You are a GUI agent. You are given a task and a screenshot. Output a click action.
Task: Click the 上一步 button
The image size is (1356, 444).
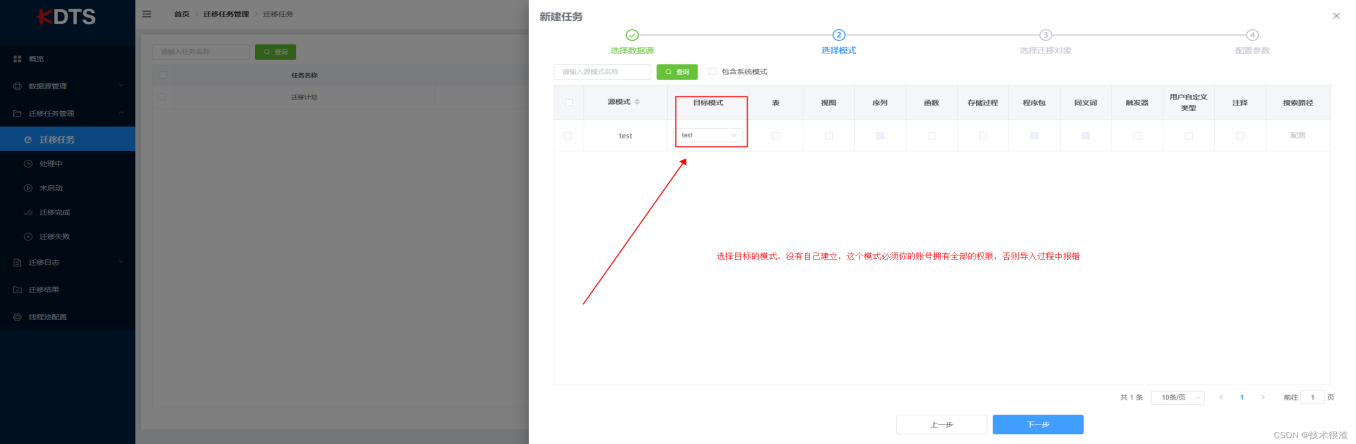tap(941, 425)
